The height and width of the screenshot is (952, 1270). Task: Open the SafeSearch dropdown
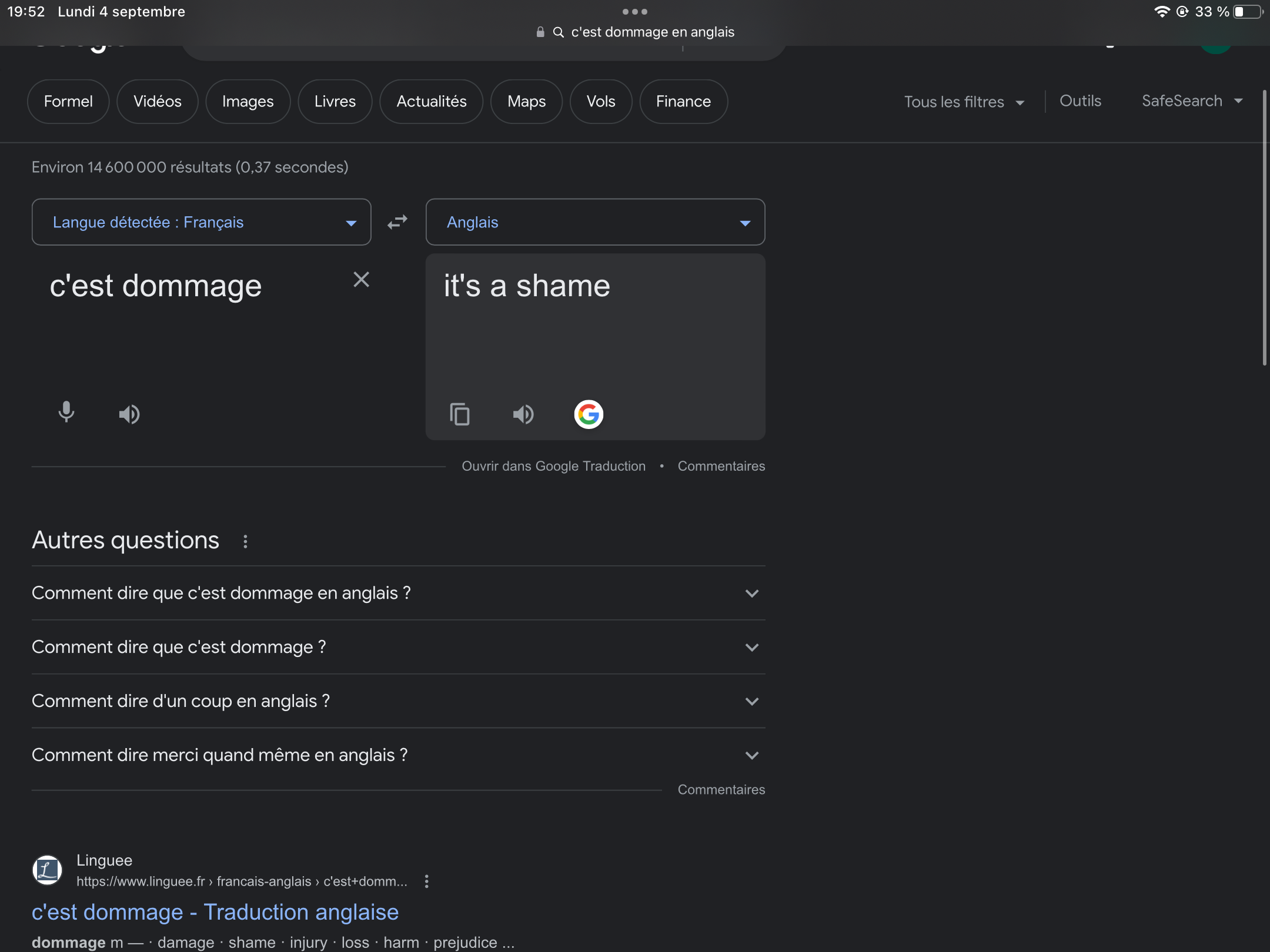(x=1192, y=101)
